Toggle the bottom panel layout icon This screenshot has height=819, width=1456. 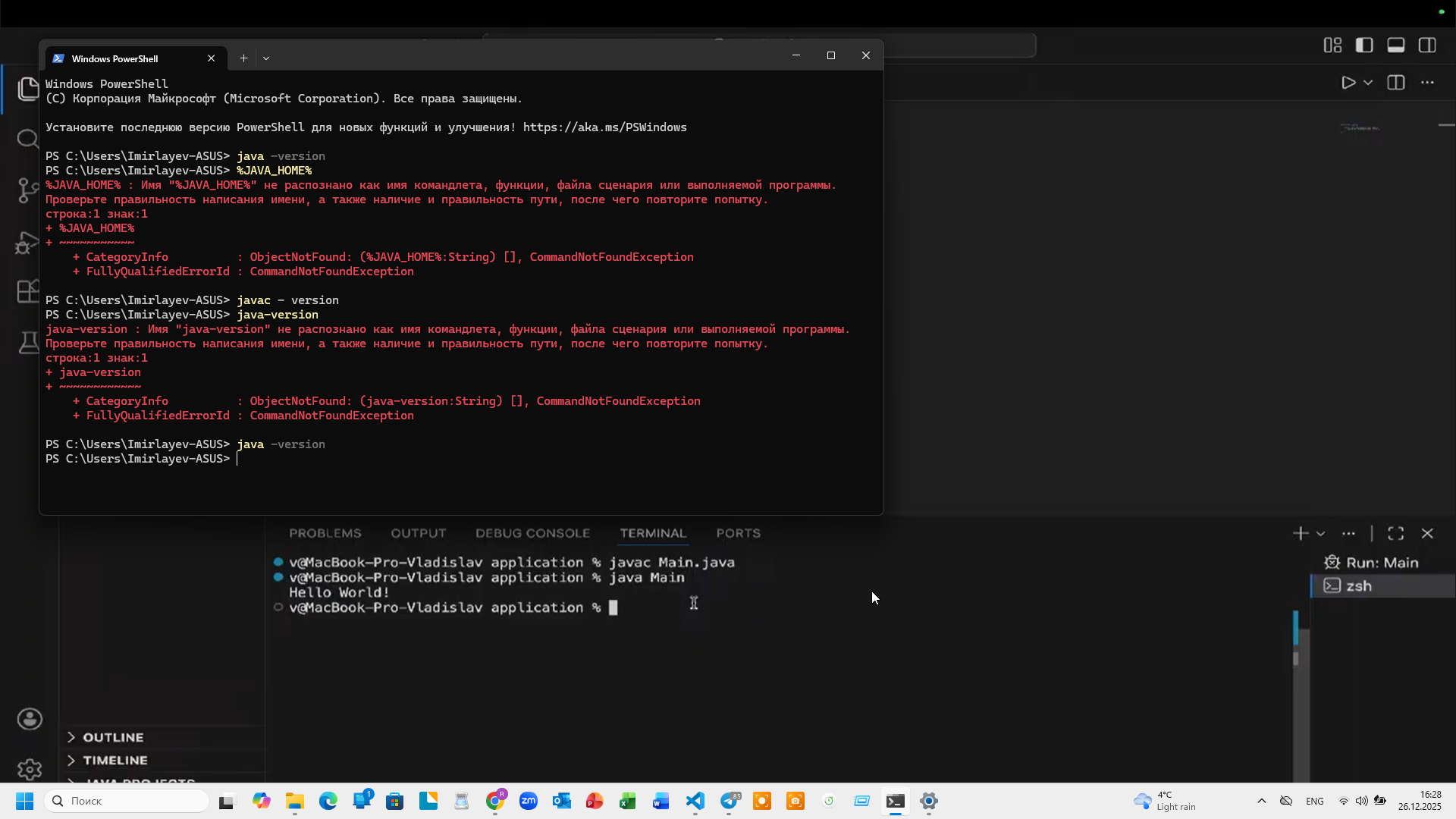[x=1396, y=45]
